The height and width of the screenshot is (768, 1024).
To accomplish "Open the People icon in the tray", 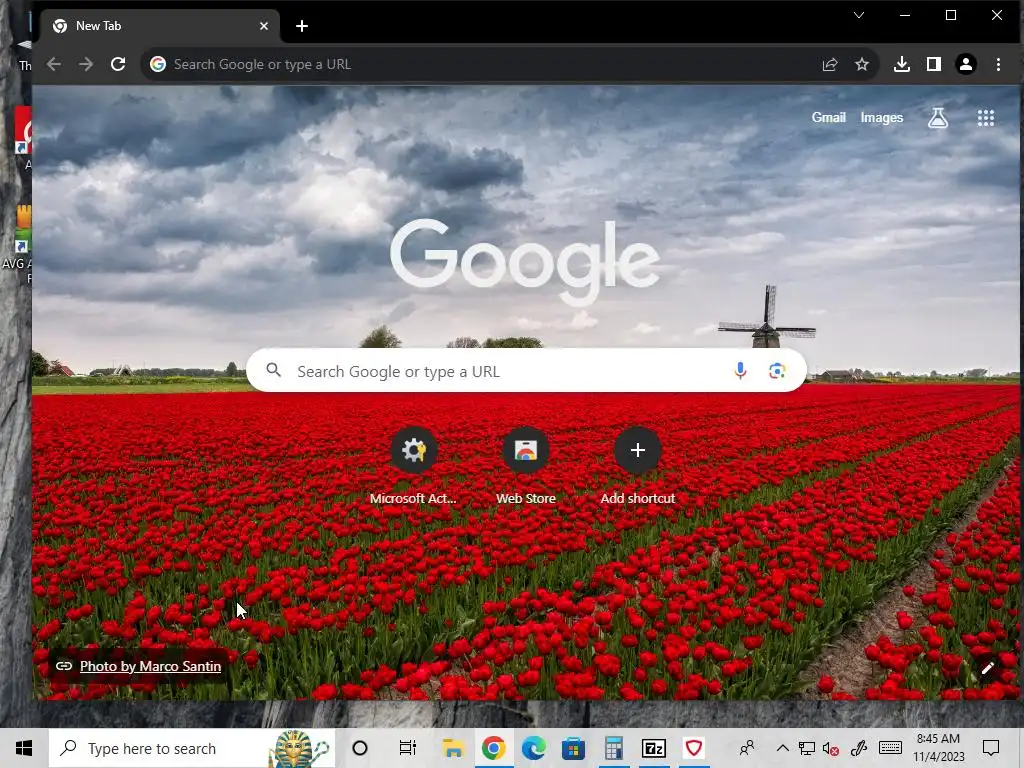I will 747,748.
